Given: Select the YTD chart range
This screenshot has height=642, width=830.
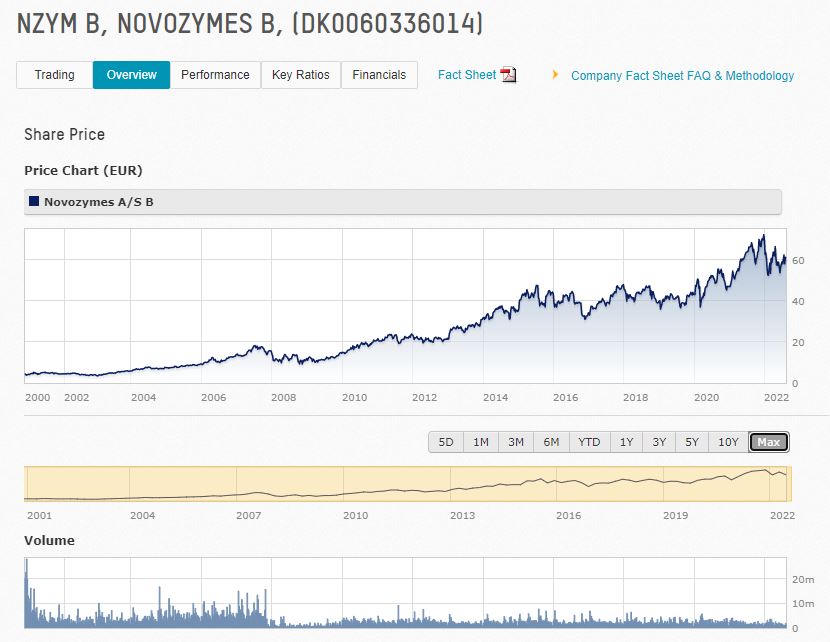Looking at the screenshot, I should point(590,440).
